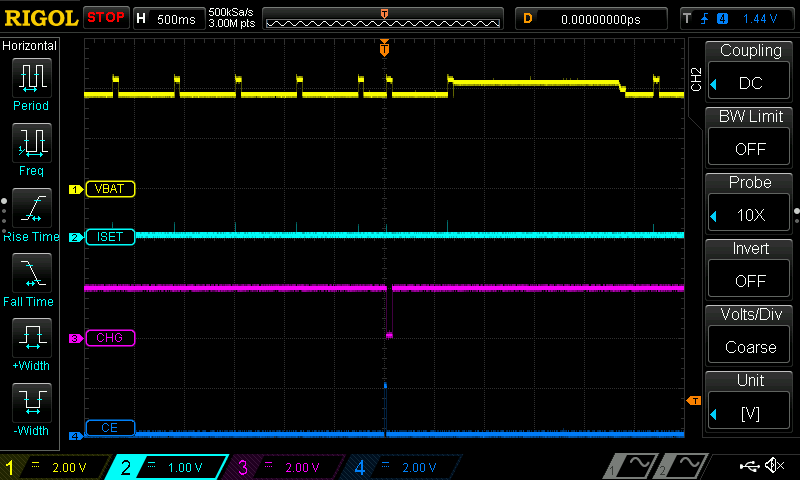The width and height of the screenshot is (800, 480).
Task: Select the Rise Time measurement icon
Action: click(x=32, y=208)
